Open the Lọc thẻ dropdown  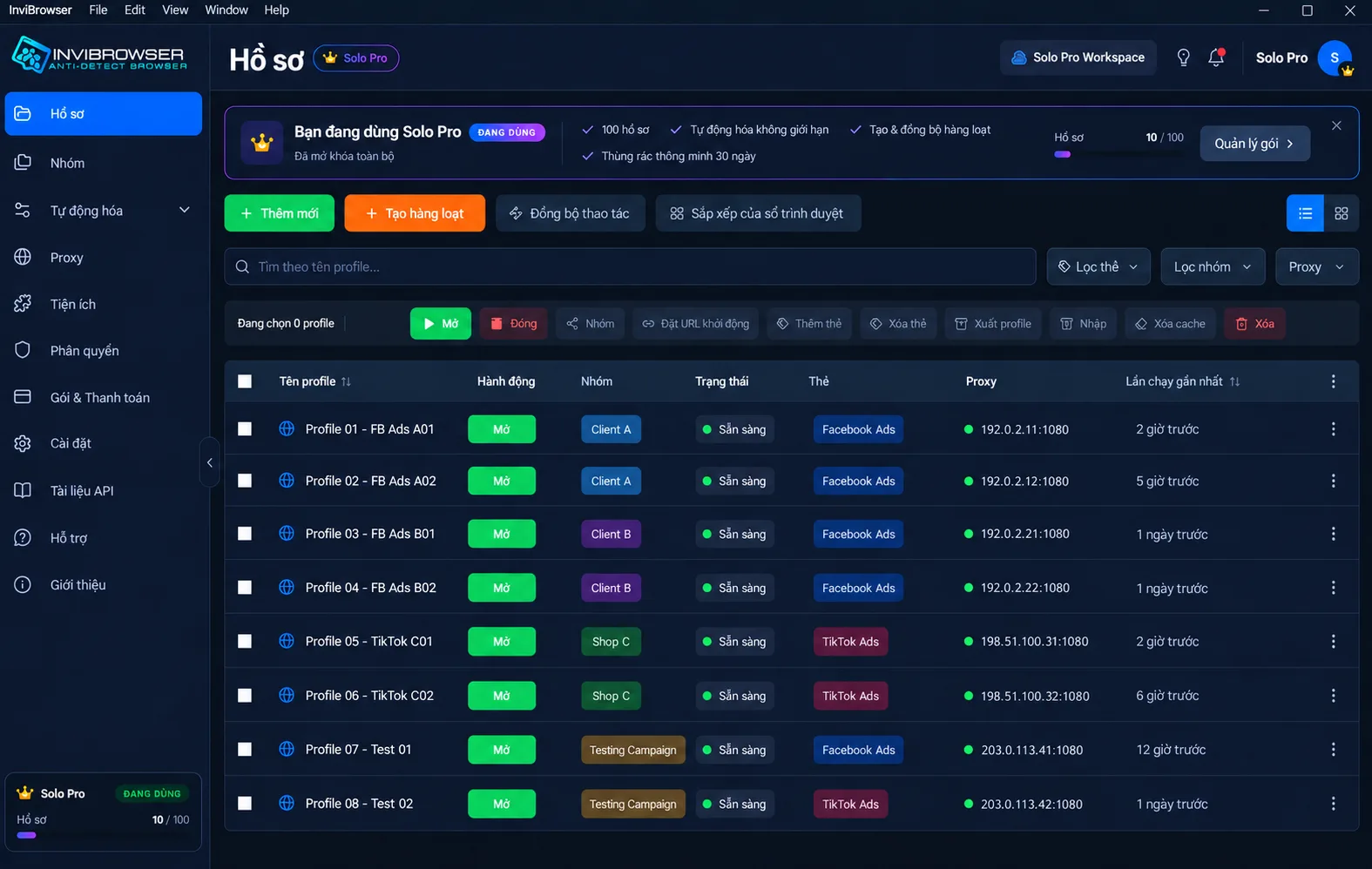1098,266
